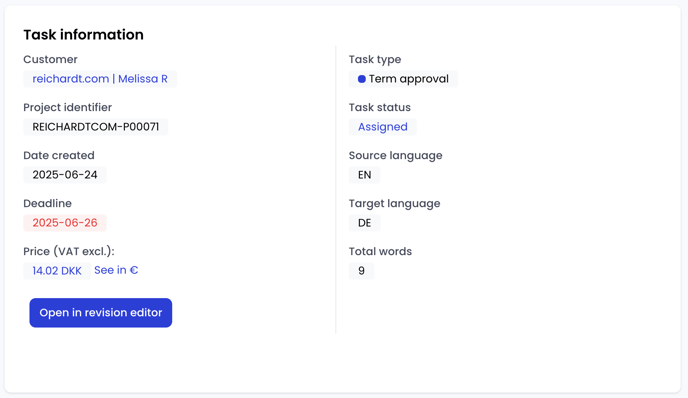Select the Term approval task type badge
688x398 pixels.
point(403,79)
